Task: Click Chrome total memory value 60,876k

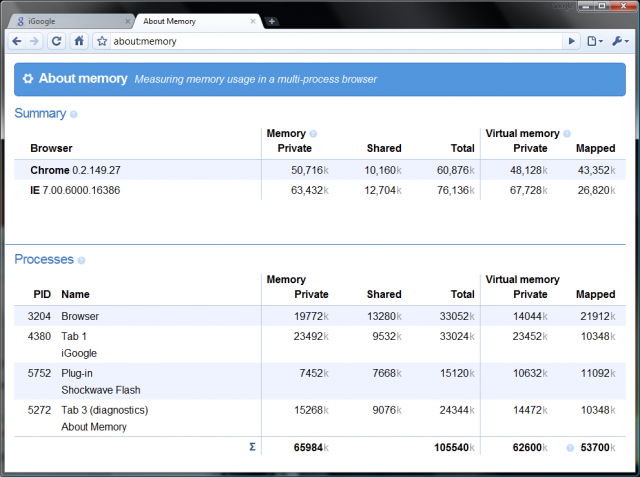Action: point(456,170)
